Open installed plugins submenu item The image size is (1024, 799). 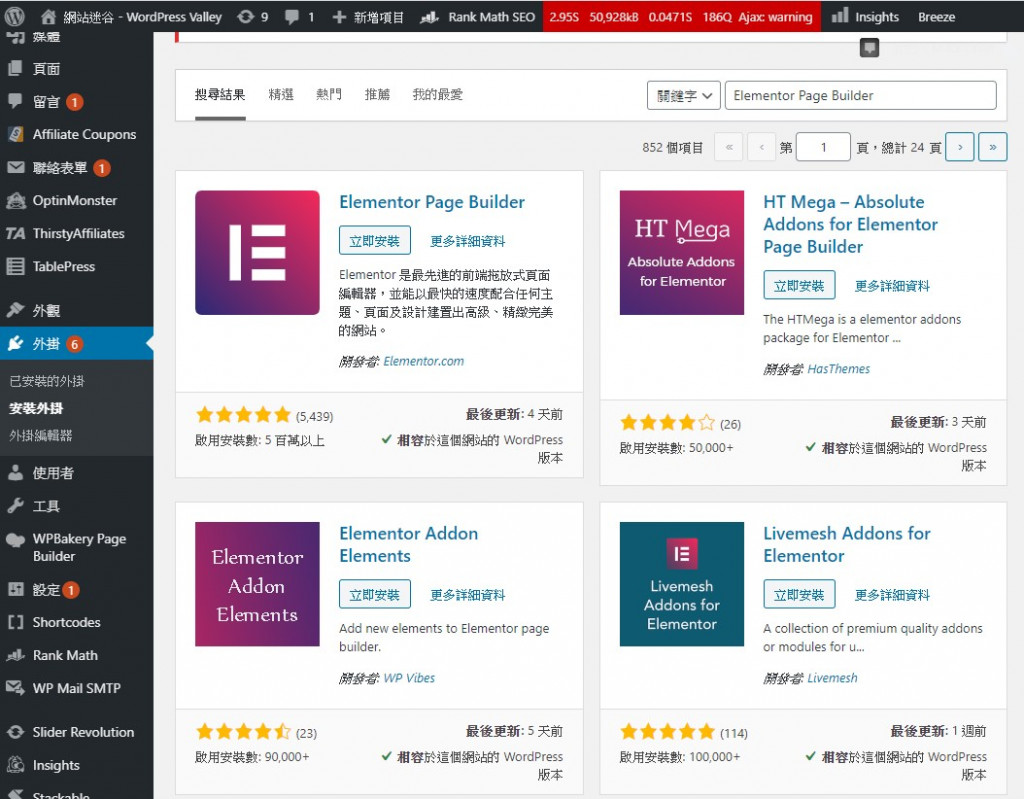coord(47,381)
